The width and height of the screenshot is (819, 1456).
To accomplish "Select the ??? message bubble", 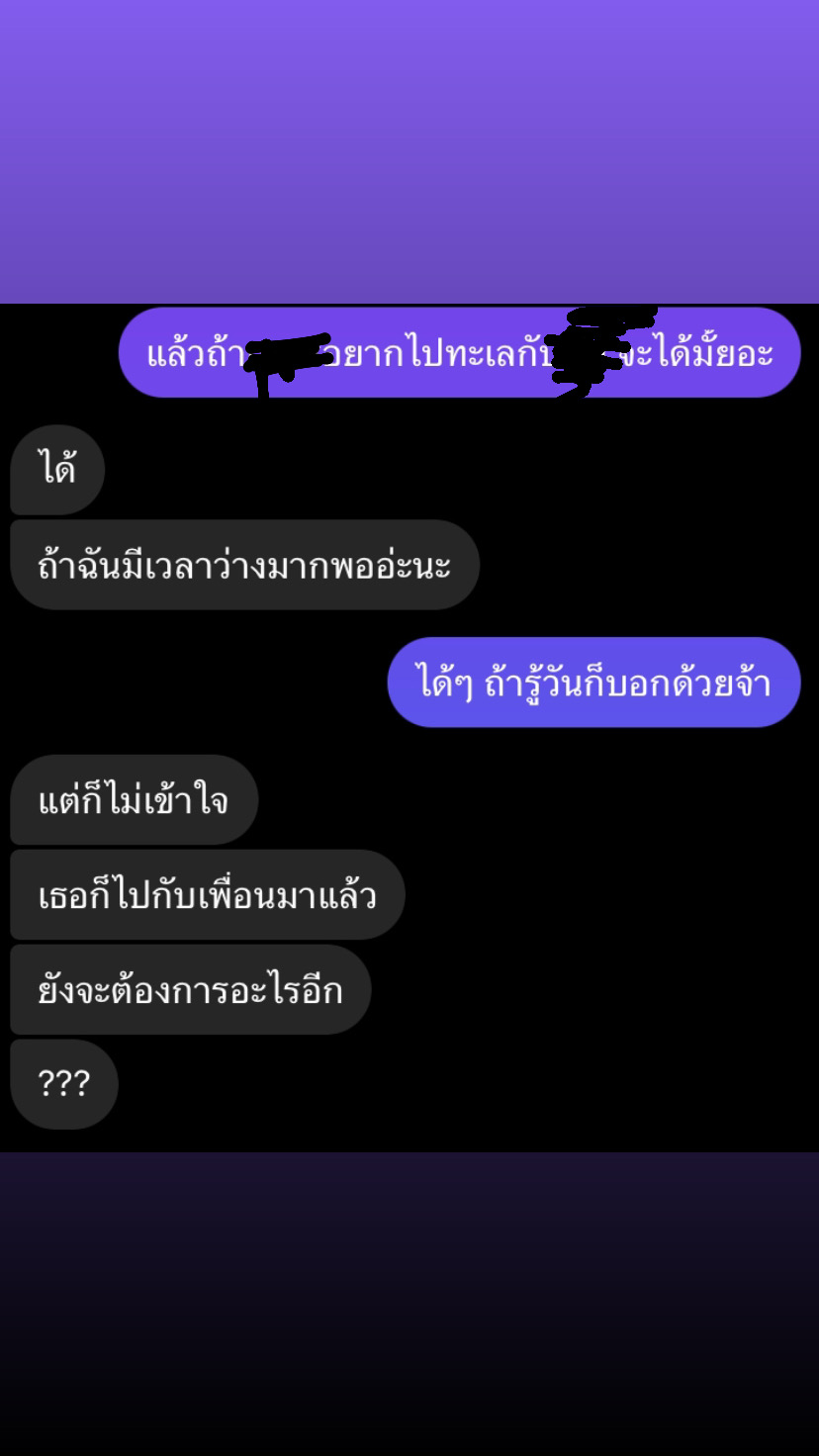I will point(63,1084).
